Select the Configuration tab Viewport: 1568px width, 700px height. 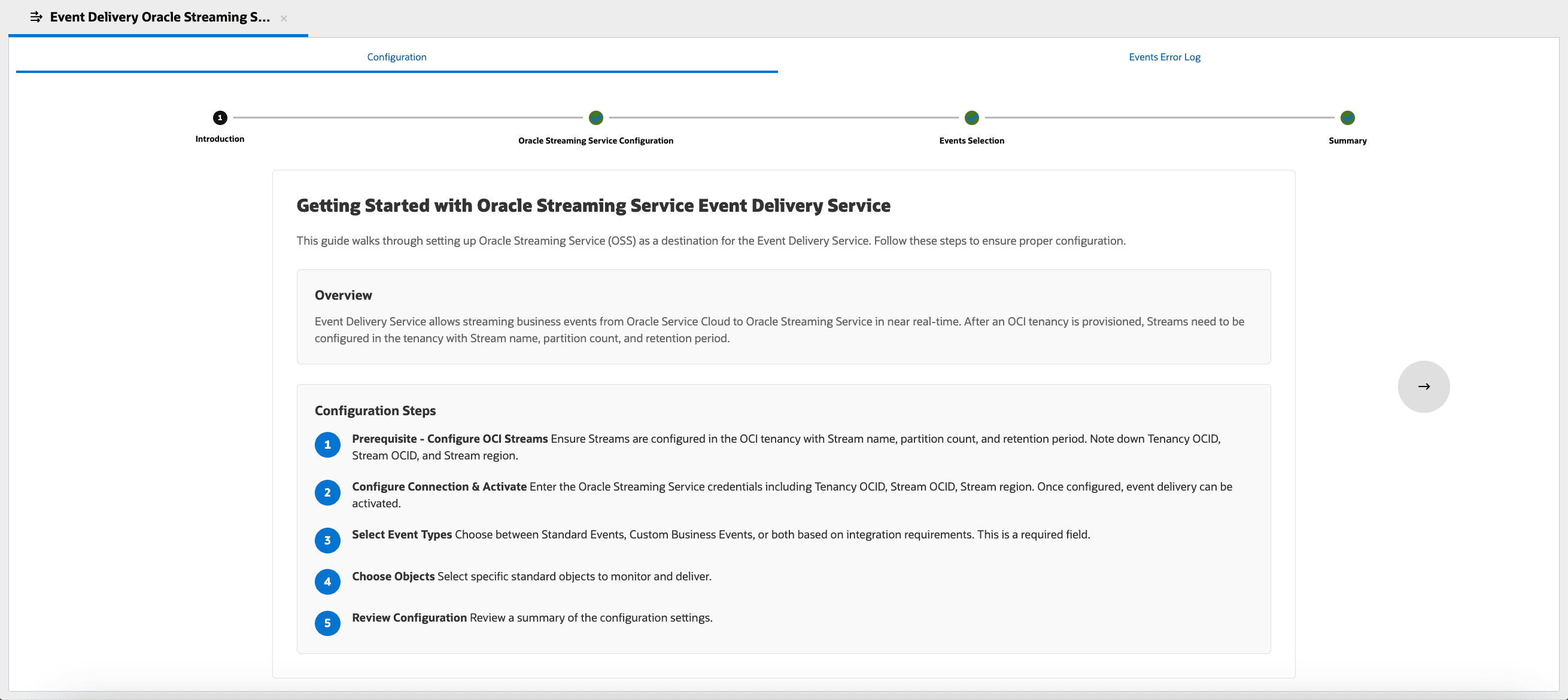coord(396,57)
